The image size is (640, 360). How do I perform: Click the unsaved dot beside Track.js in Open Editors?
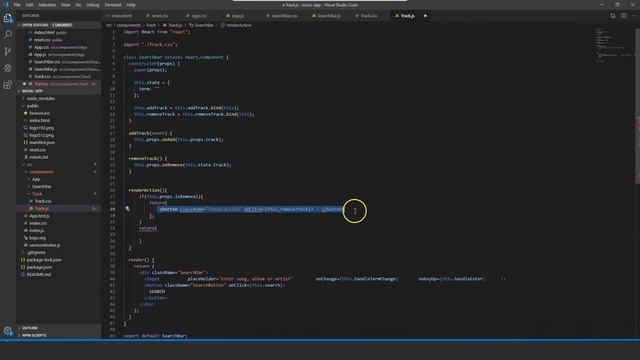(24, 84)
